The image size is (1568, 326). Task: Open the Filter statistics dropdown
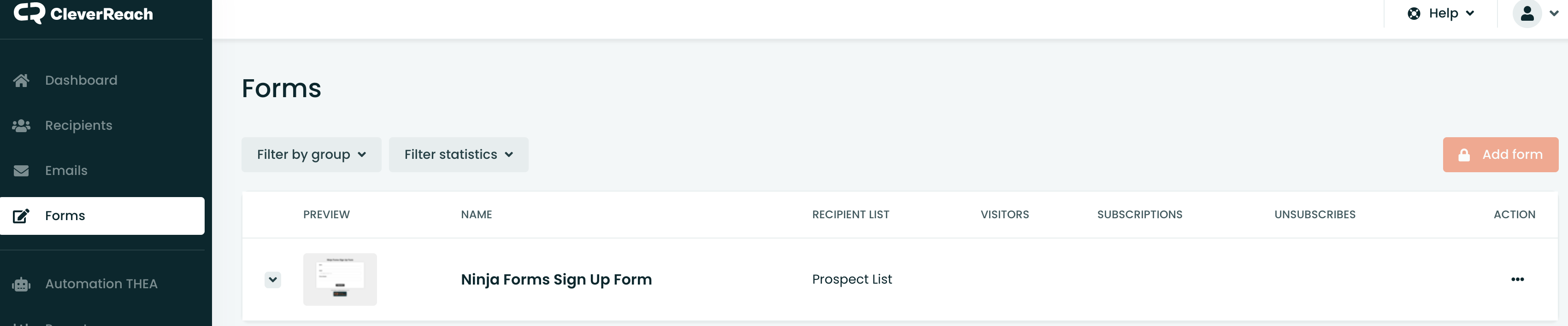(458, 155)
